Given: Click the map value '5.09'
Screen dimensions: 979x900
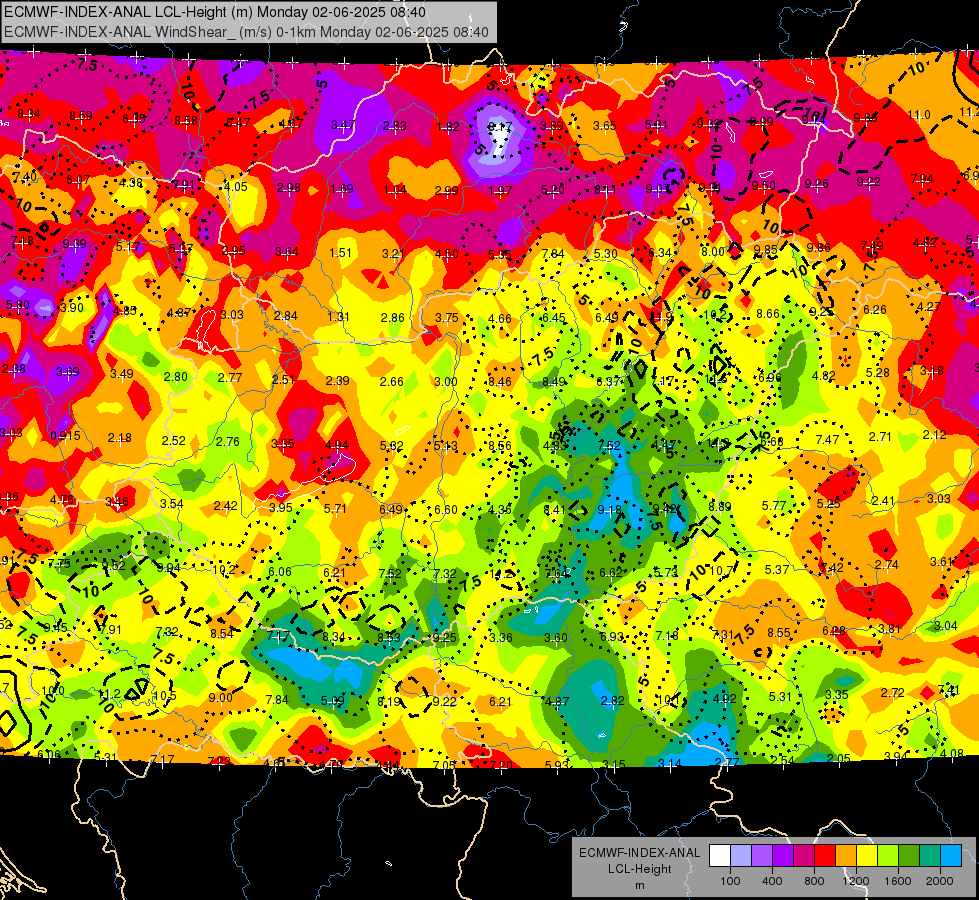Looking at the screenshot, I should [333, 701].
